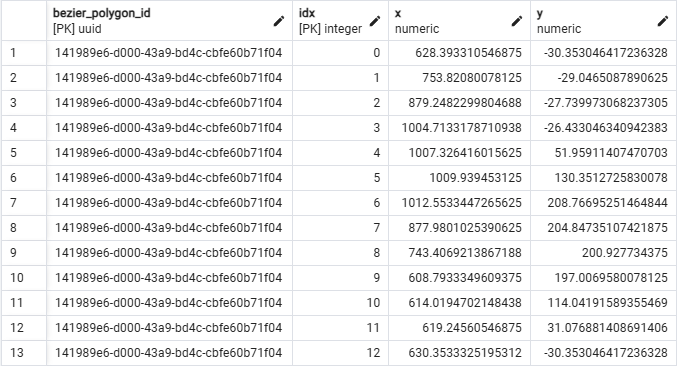This screenshot has height=366, width=677.
Task: Click edit pencil icon in idx column
Action: (375, 21)
